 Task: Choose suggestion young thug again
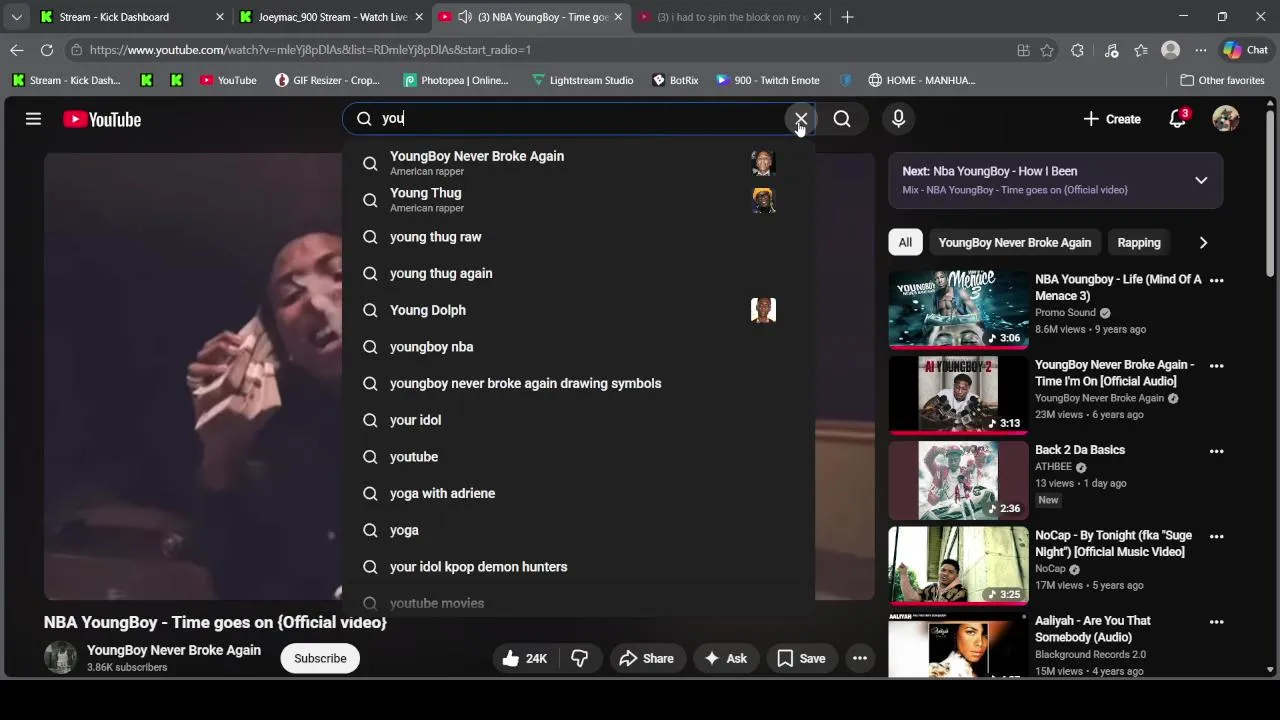click(x=578, y=273)
